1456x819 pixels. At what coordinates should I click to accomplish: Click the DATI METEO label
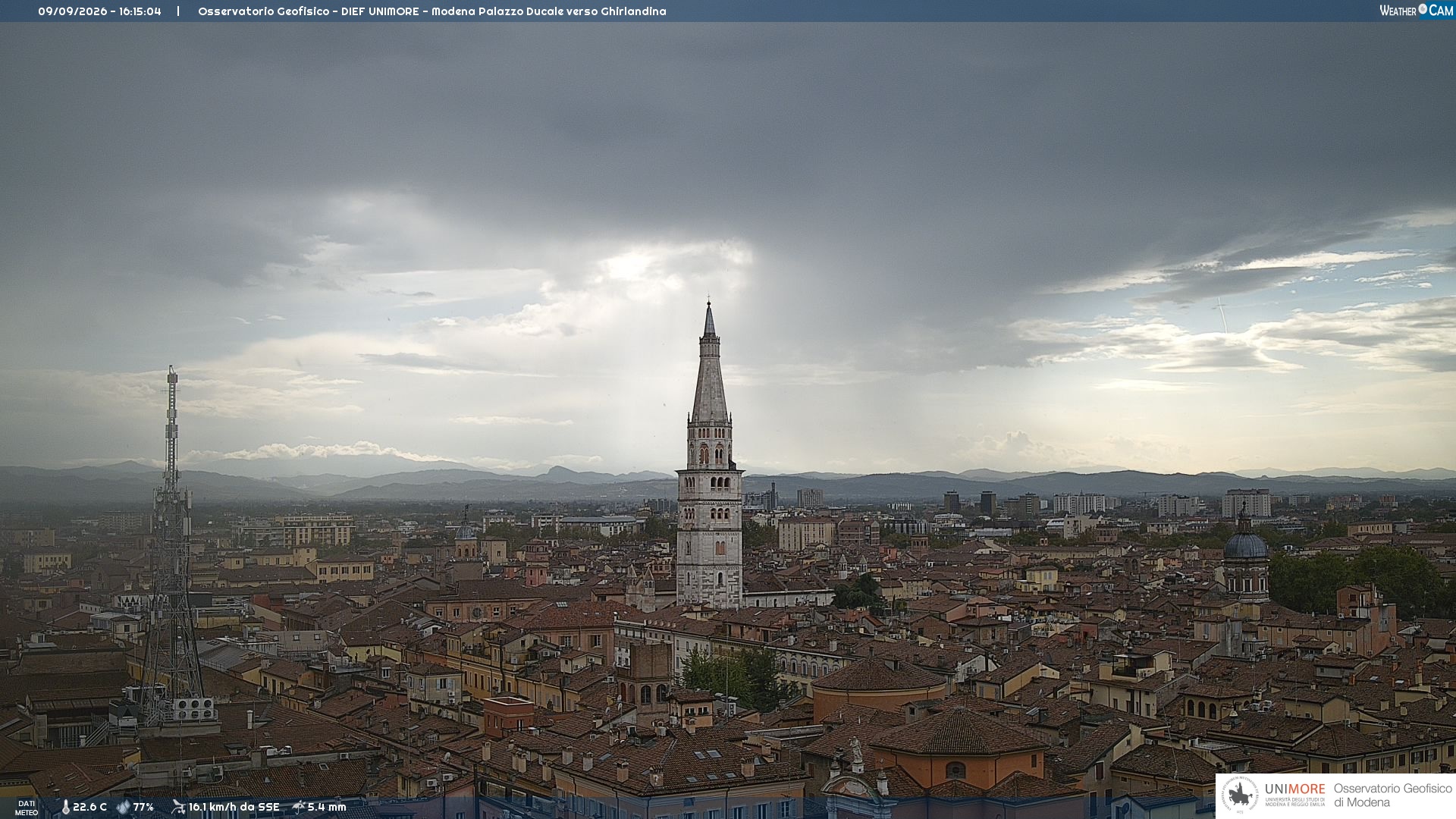click(x=27, y=808)
